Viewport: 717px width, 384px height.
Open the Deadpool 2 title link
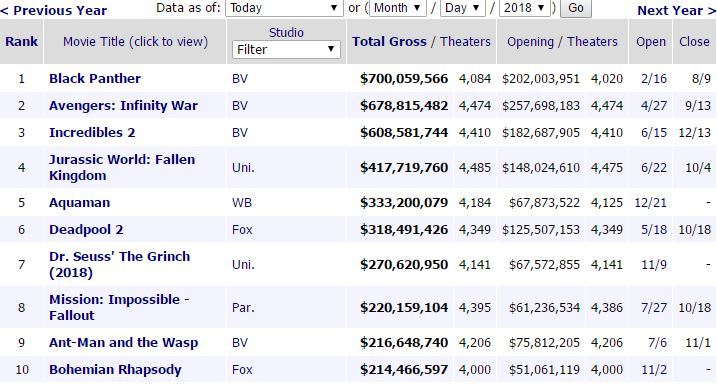tap(86, 229)
